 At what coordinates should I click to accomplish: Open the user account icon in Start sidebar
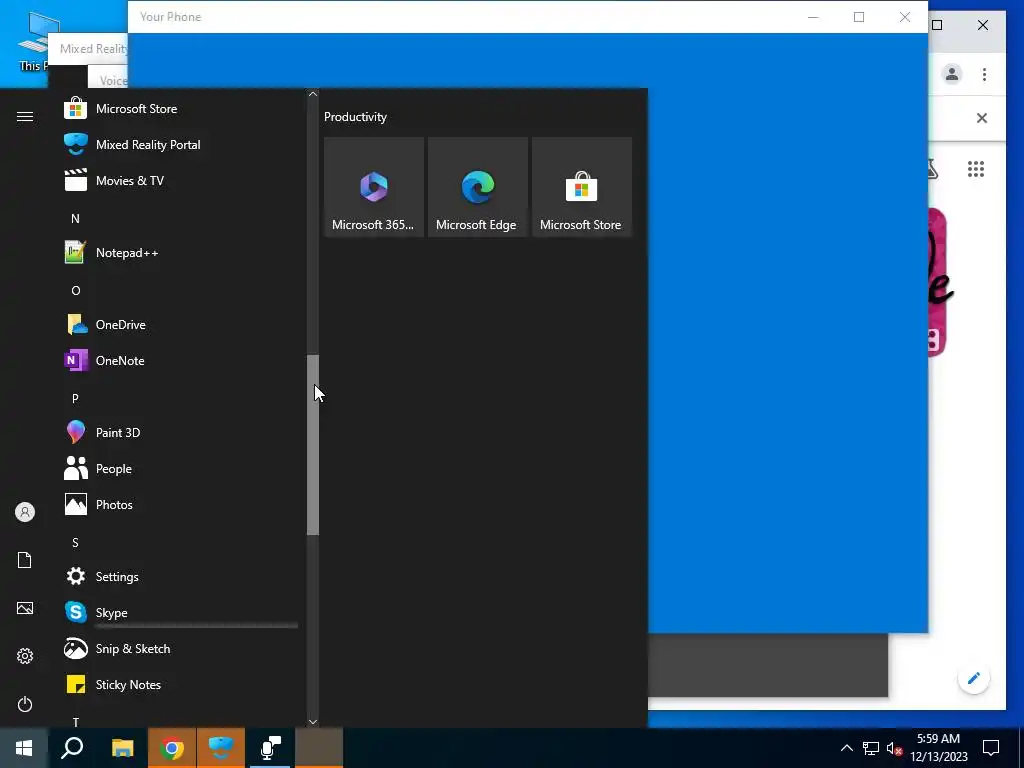coord(25,512)
